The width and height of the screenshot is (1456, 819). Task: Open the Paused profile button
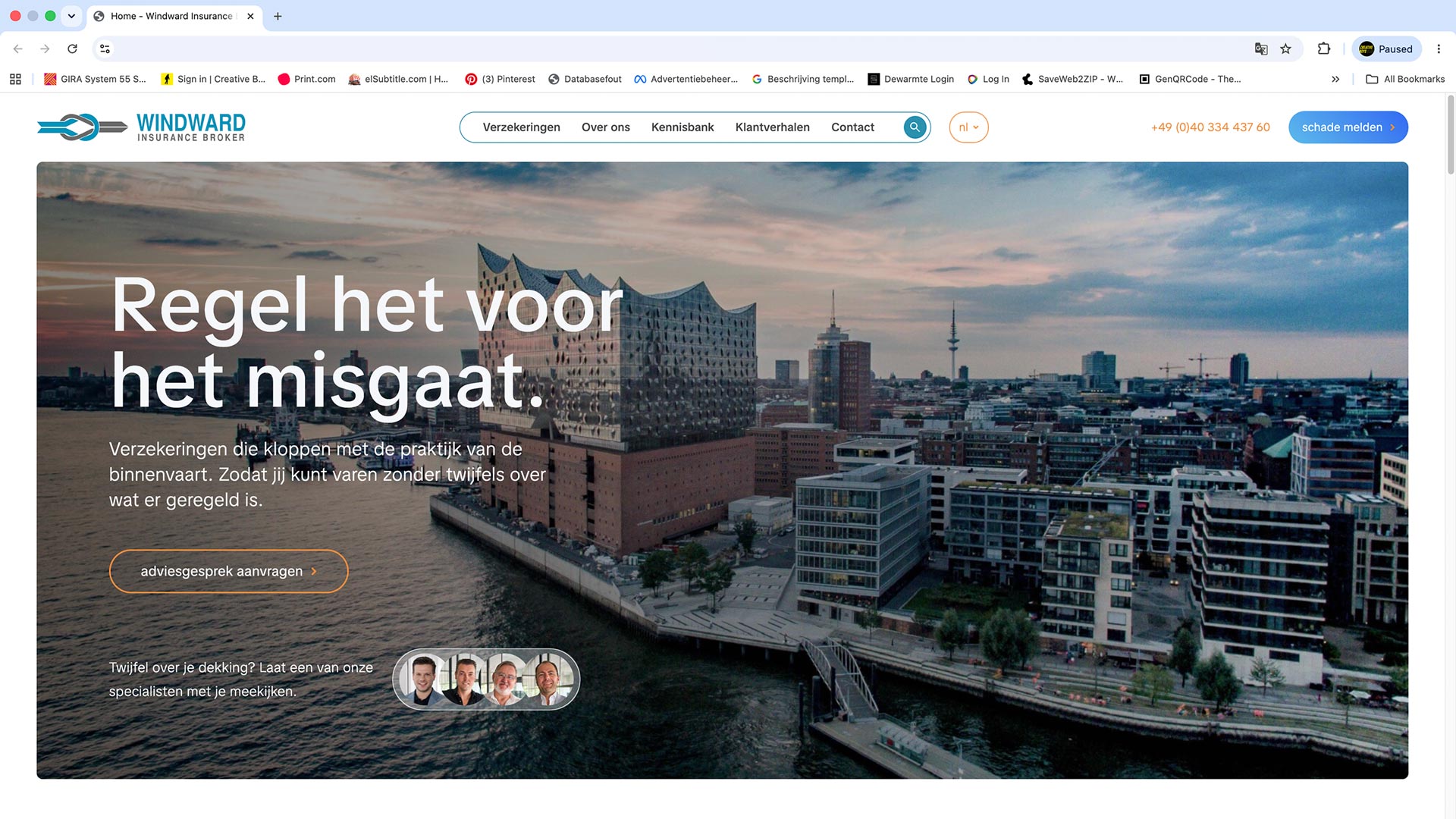[1386, 49]
